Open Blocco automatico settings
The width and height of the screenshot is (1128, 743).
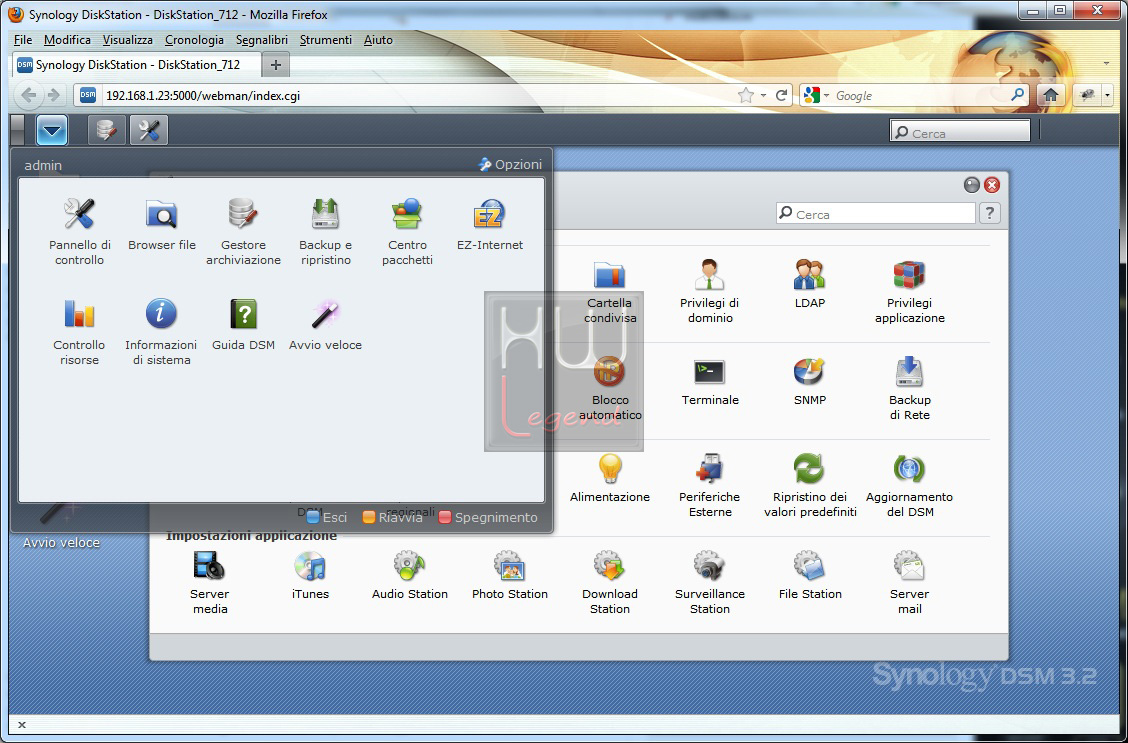[x=610, y=388]
